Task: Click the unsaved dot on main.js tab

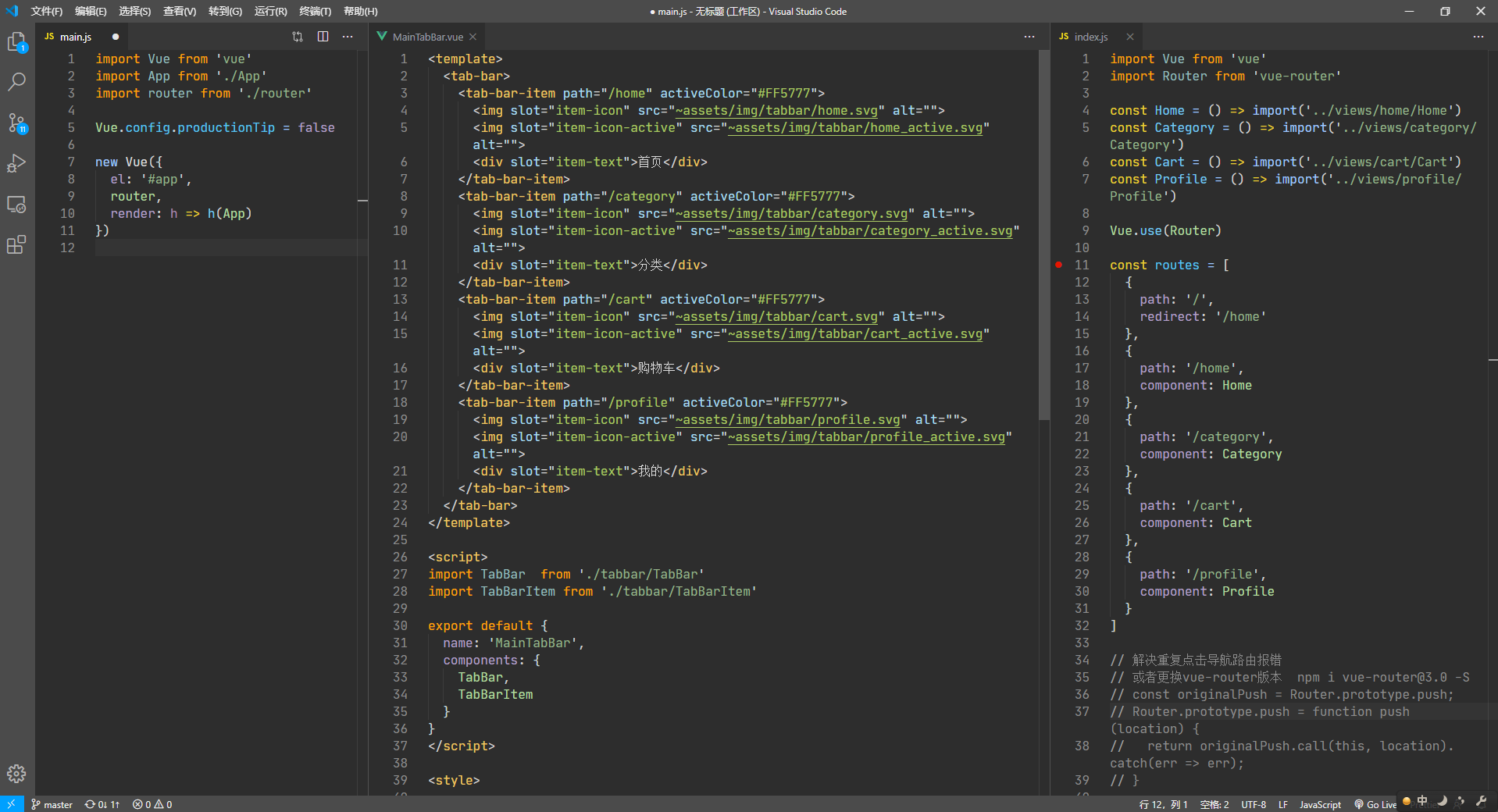Action: tap(116, 37)
